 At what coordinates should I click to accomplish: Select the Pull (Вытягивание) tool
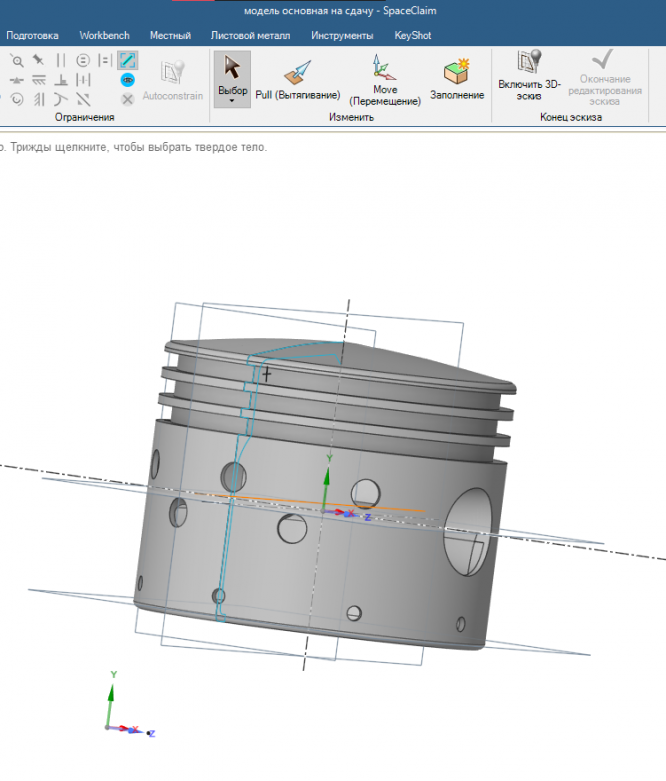click(297, 80)
